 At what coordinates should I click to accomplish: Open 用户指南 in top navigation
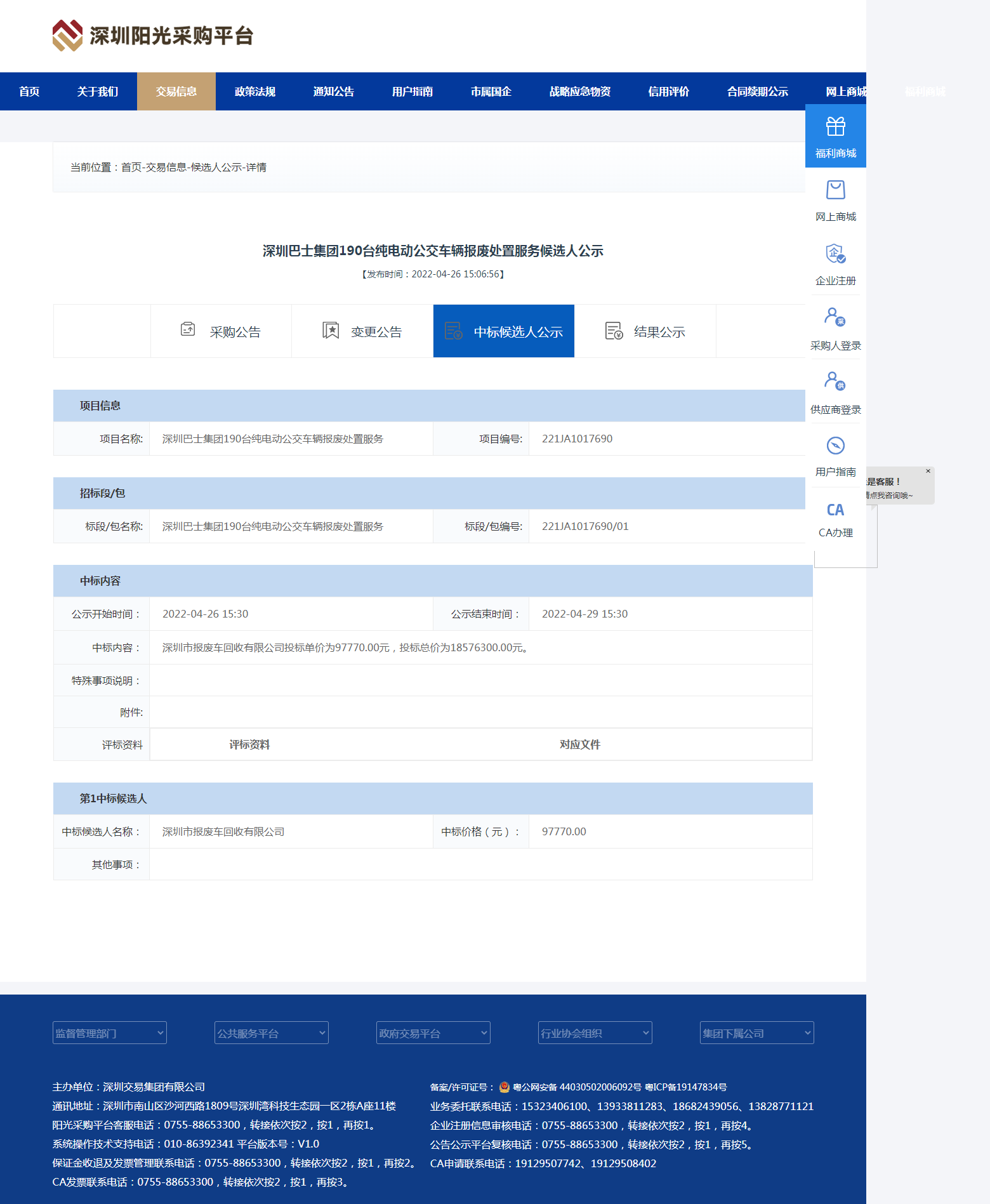point(412,91)
